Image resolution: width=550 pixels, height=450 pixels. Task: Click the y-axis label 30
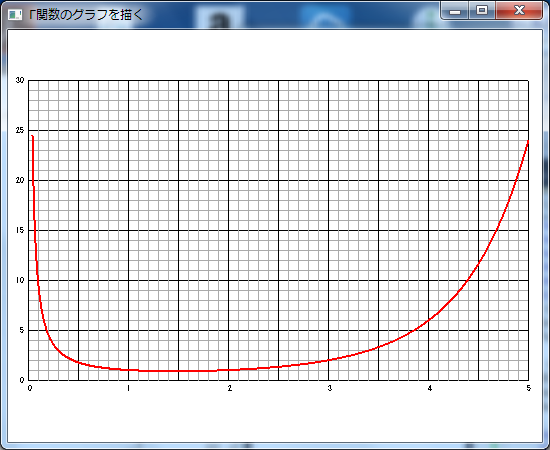tap(20, 80)
